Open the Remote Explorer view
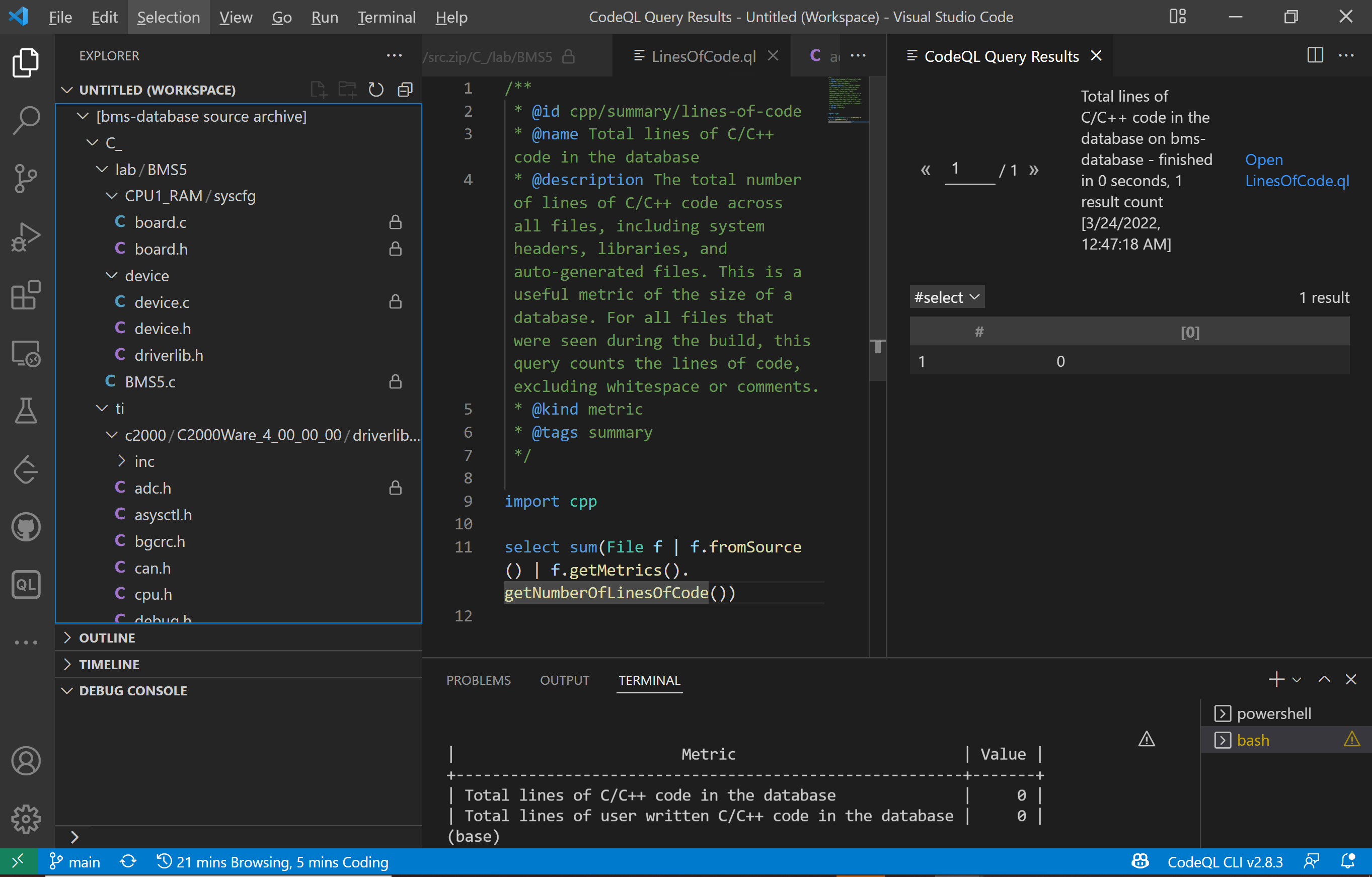Image resolution: width=1372 pixels, height=877 pixels. pyautogui.click(x=26, y=354)
